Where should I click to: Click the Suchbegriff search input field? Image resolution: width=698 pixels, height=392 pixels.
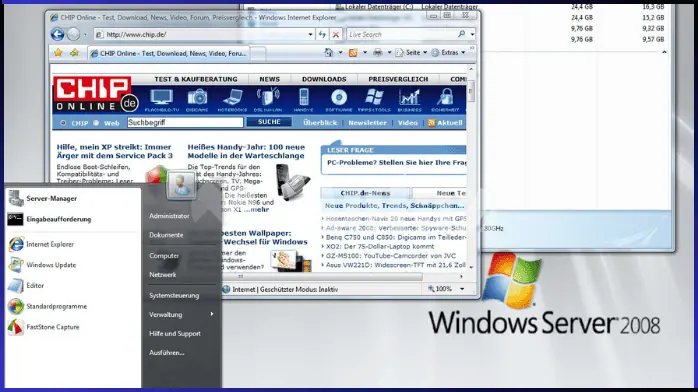point(185,122)
